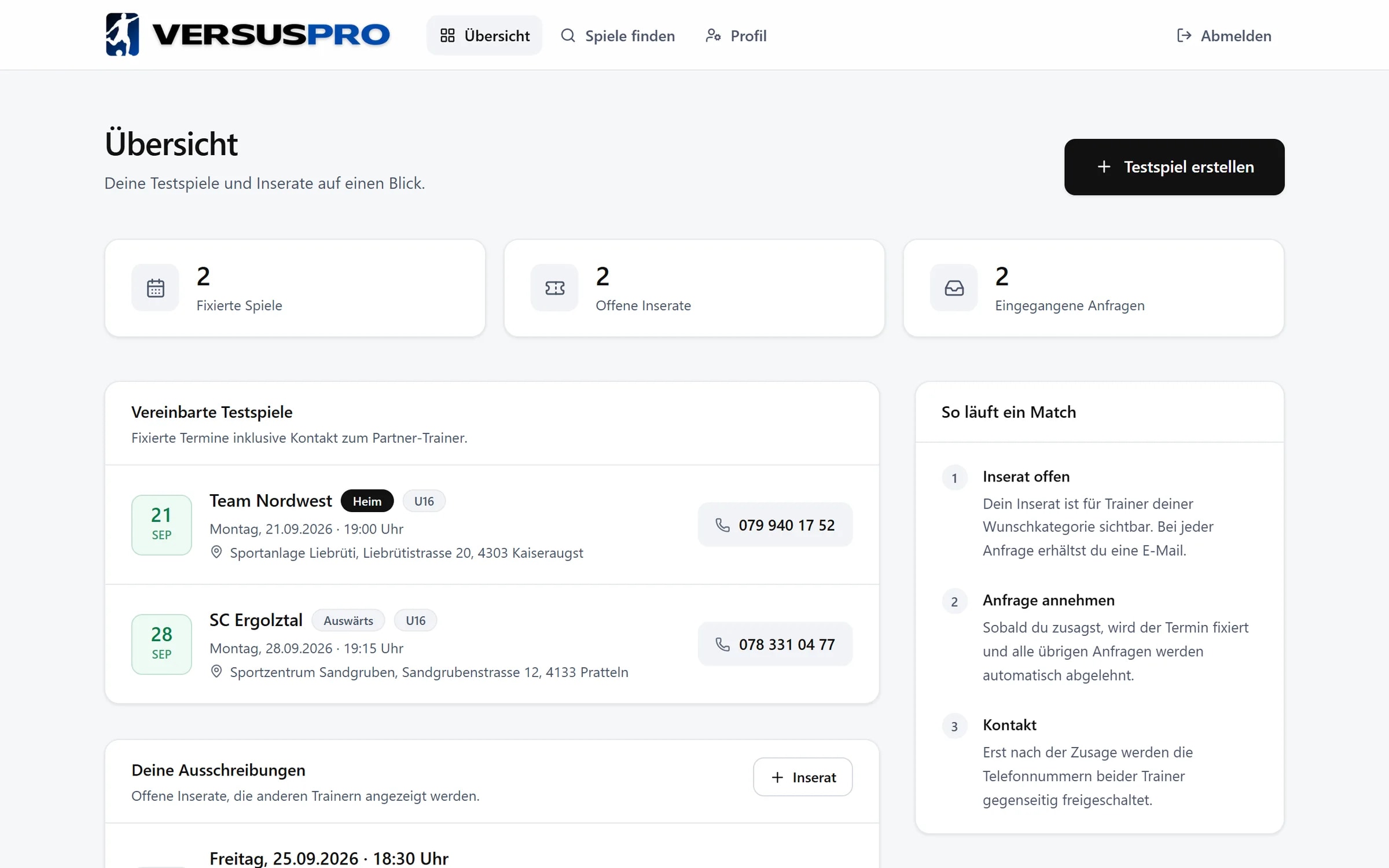Click the 21 SEP date badge
Image resolution: width=1389 pixels, height=868 pixels.
tap(161, 525)
